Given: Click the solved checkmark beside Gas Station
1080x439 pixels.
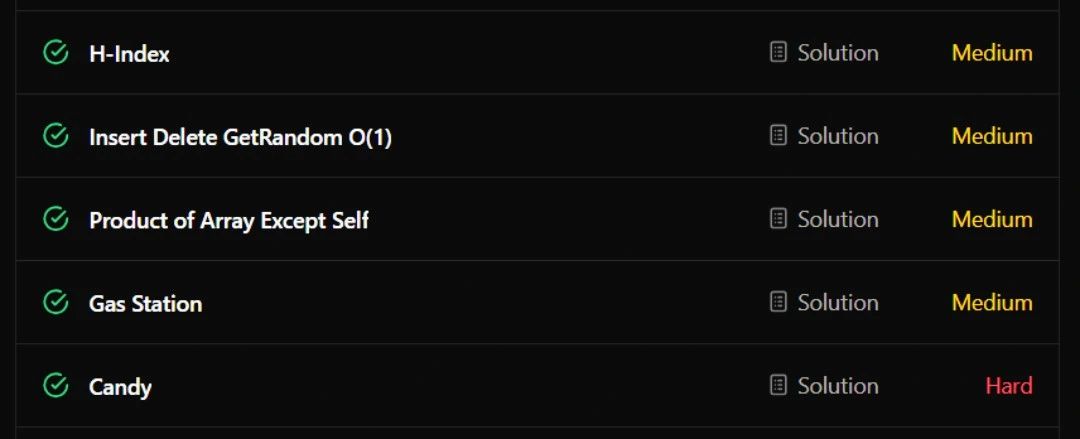Looking at the screenshot, I should point(56,302).
